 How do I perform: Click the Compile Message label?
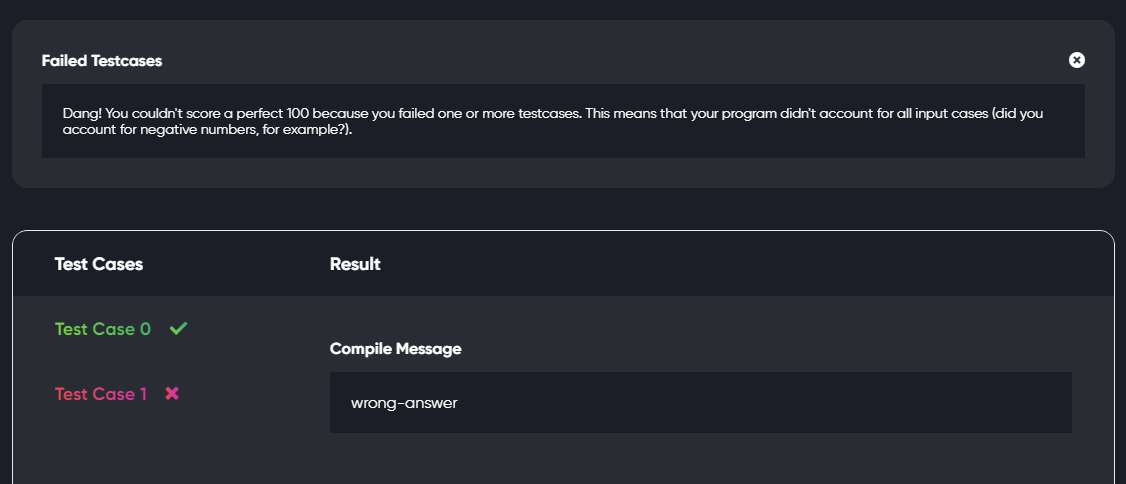395,349
